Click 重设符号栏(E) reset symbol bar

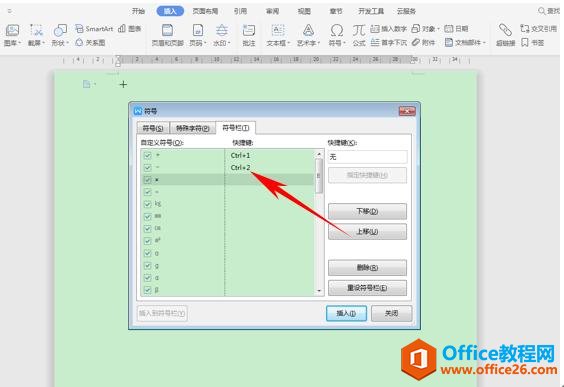tap(367, 288)
